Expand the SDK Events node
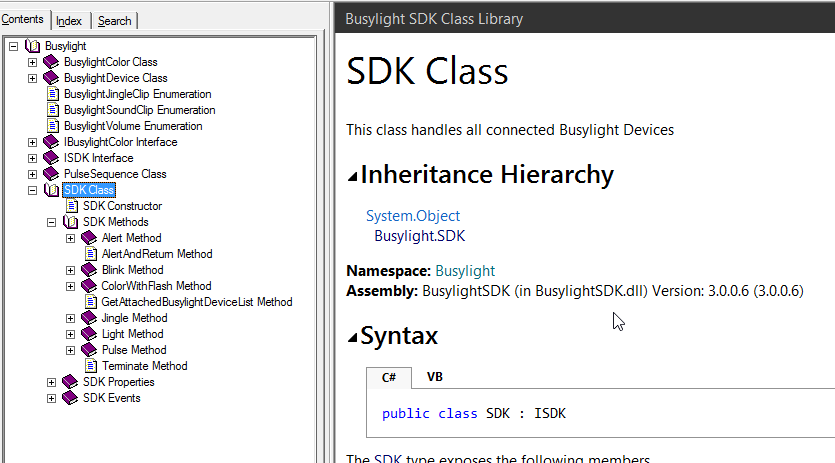 click(x=52, y=398)
